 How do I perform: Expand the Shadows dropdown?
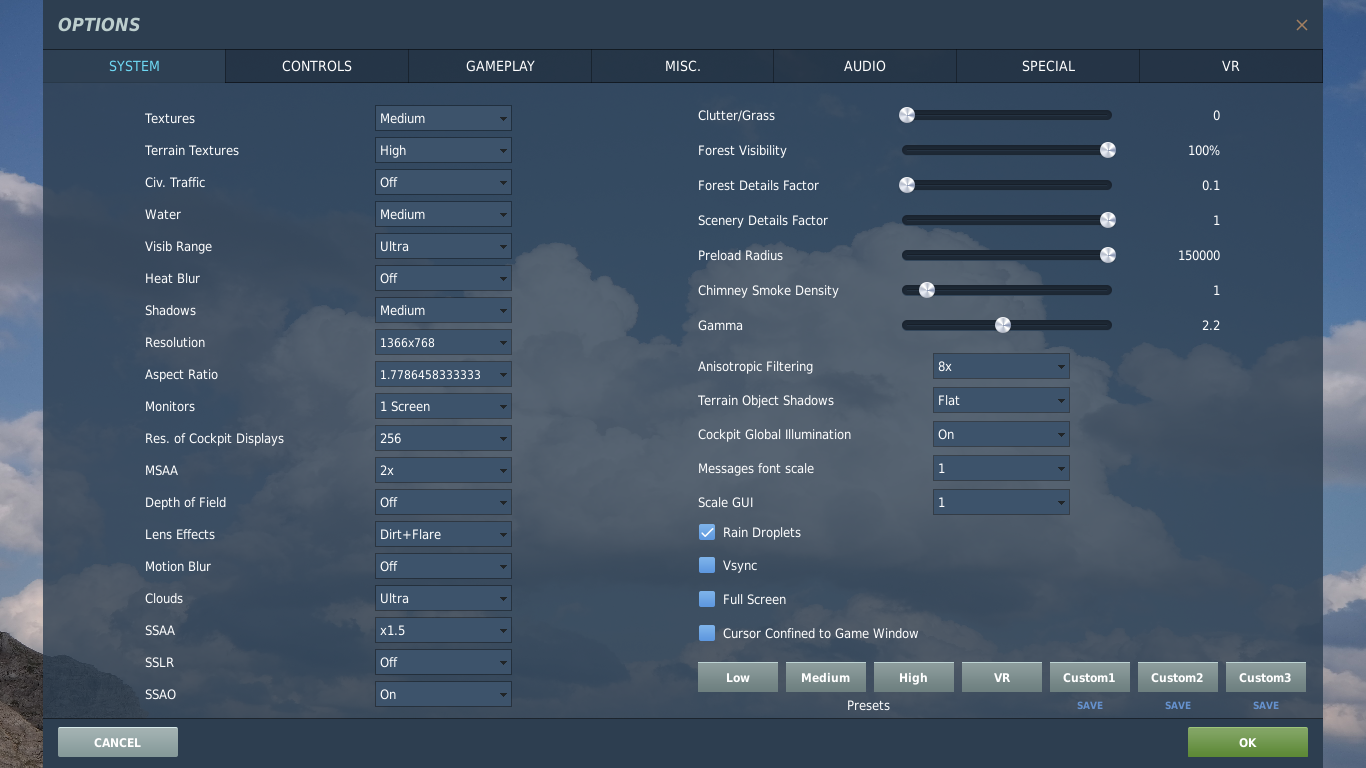pyautogui.click(x=443, y=310)
